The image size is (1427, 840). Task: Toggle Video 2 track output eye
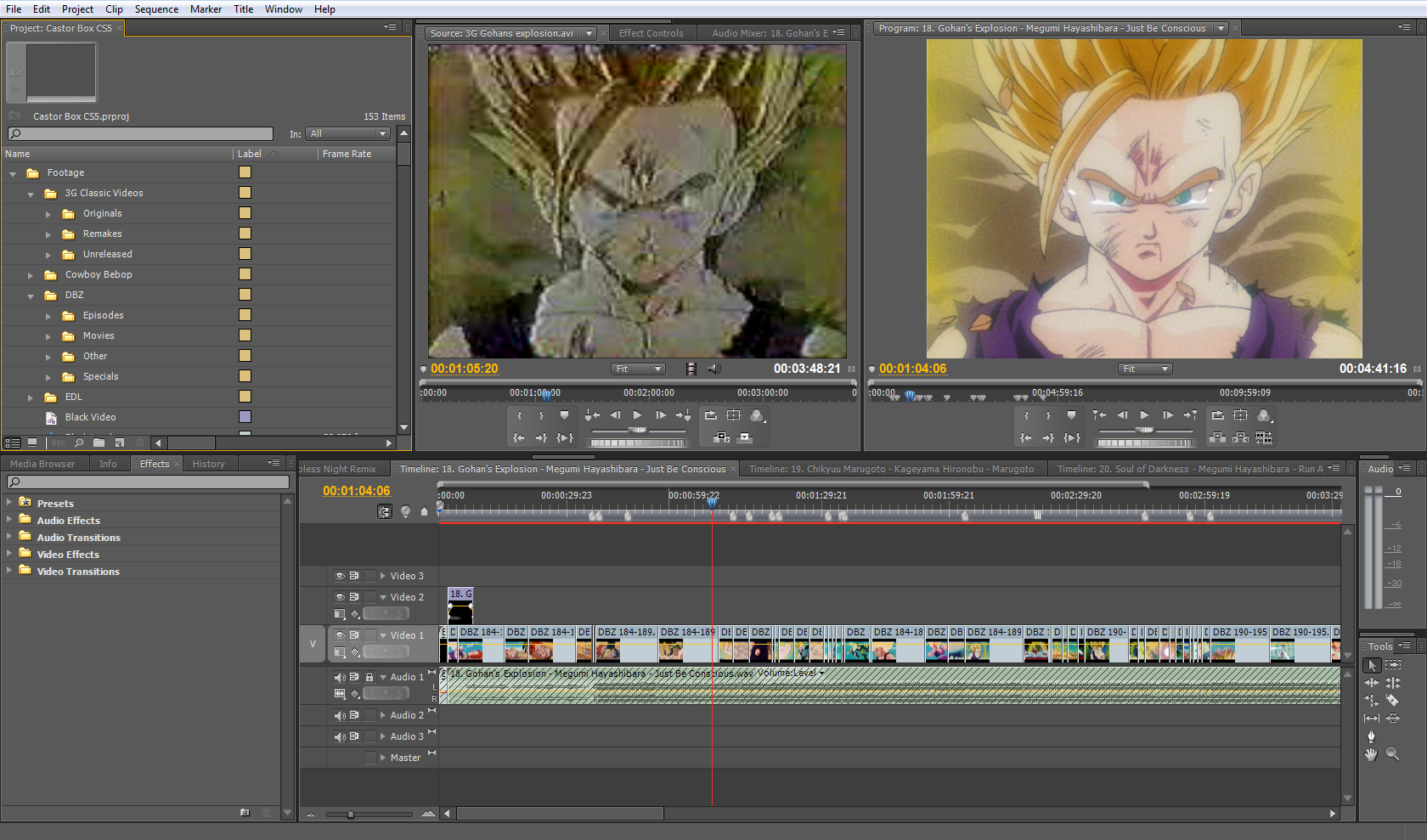coord(340,597)
